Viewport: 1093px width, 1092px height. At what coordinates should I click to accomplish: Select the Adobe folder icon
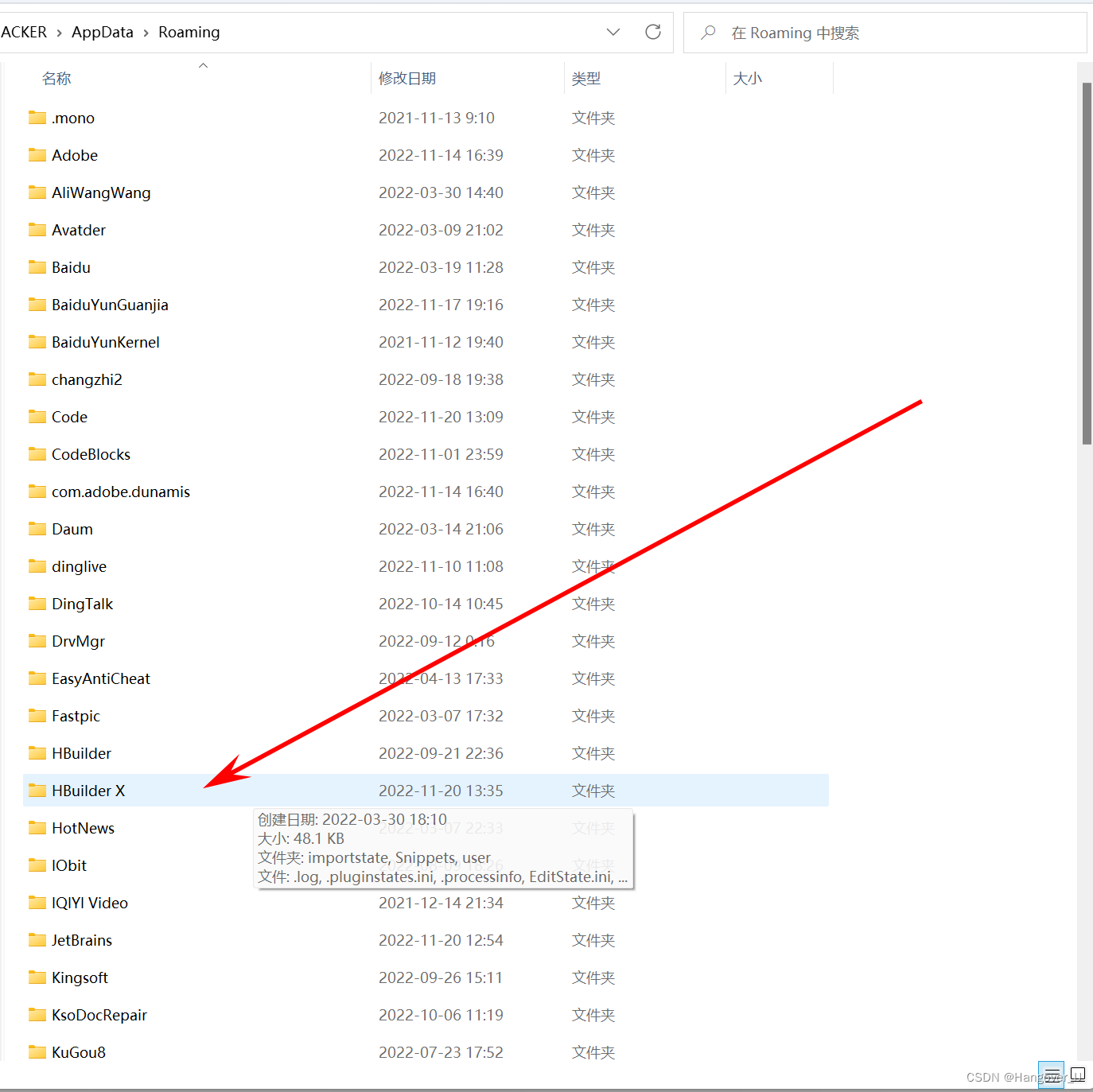click(37, 155)
